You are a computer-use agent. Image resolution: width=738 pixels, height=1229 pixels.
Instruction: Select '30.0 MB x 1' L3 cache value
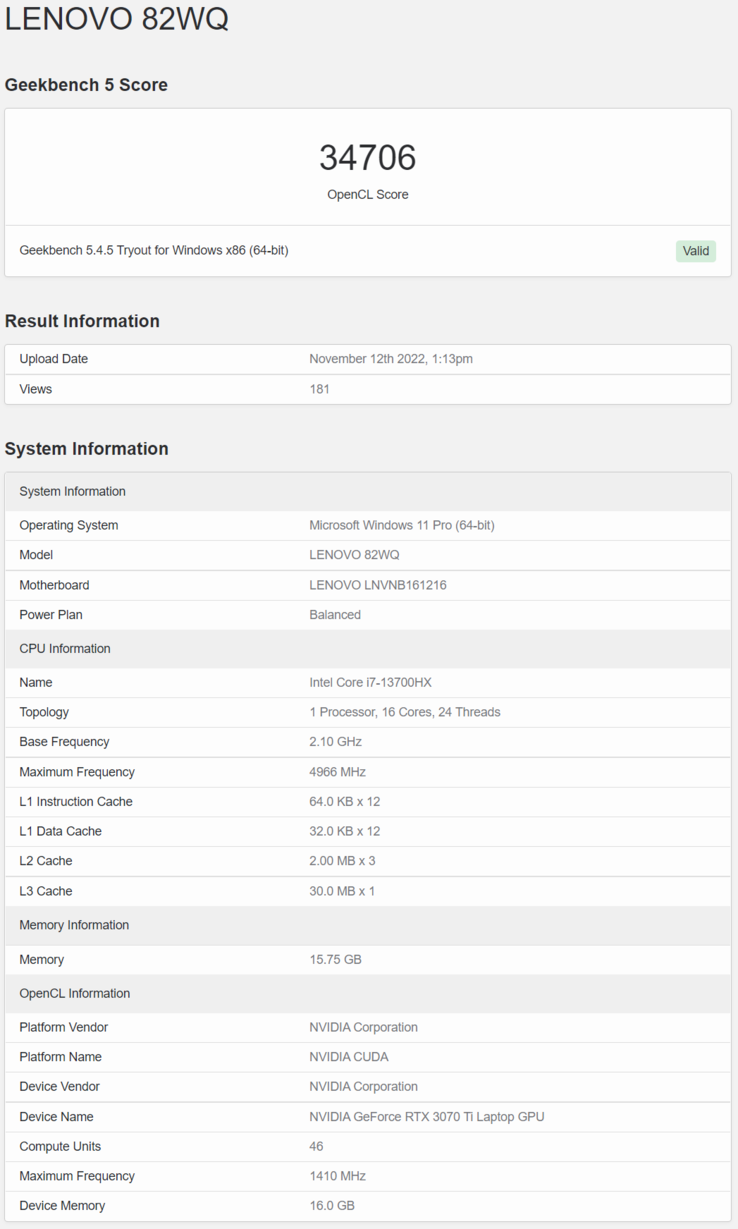[x=343, y=891]
